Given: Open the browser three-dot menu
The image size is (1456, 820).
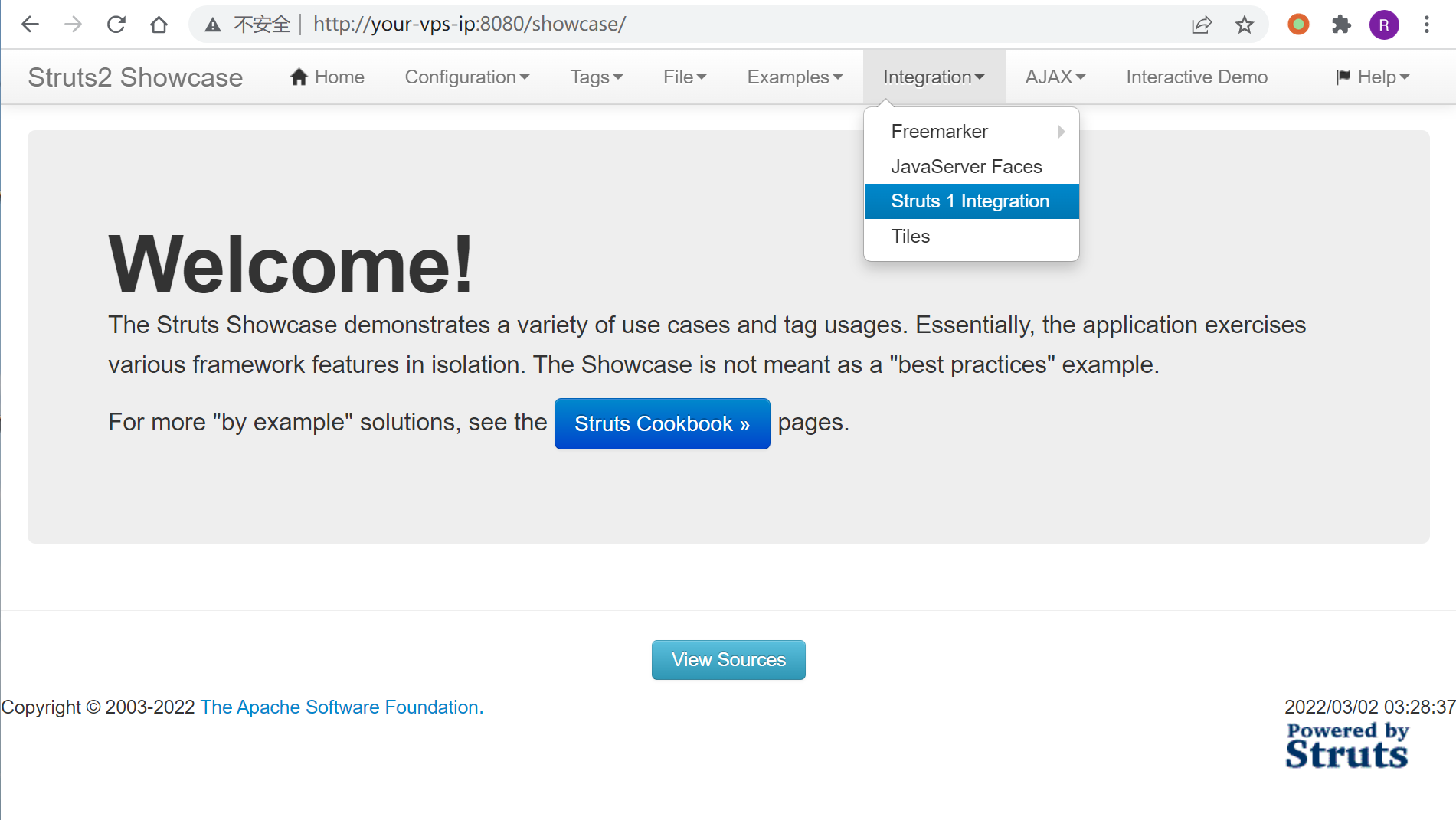Looking at the screenshot, I should point(1427,25).
